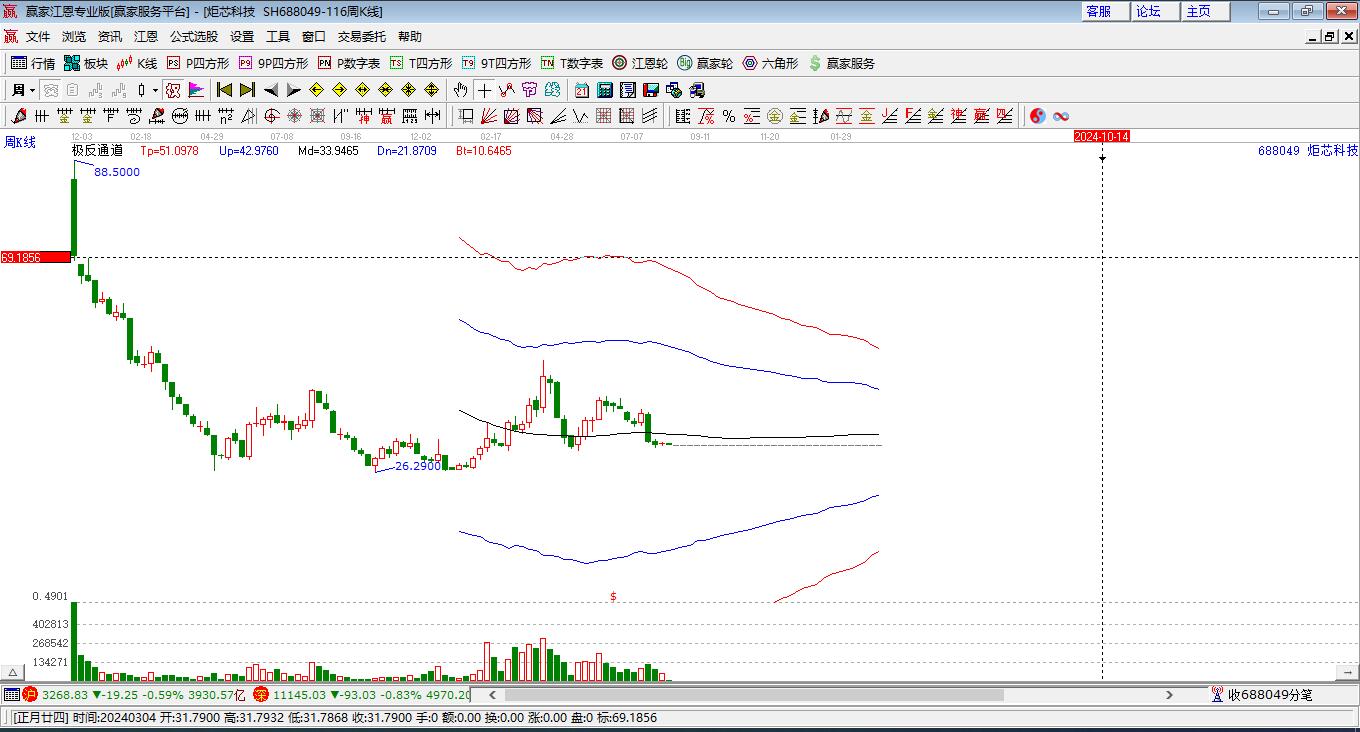
Task: Open the 六角形 hexagon chart
Action: [770, 63]
